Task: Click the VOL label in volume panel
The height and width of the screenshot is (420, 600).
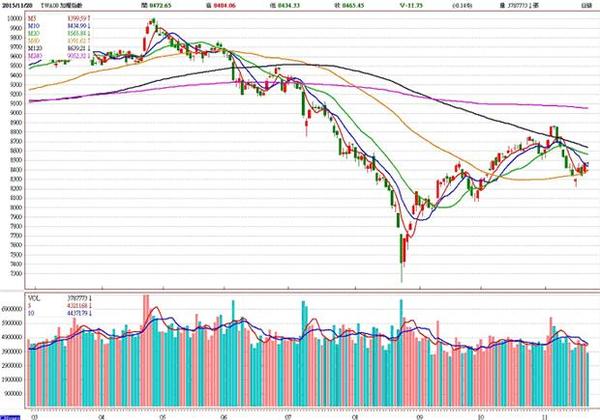Action: click(35, 297)
